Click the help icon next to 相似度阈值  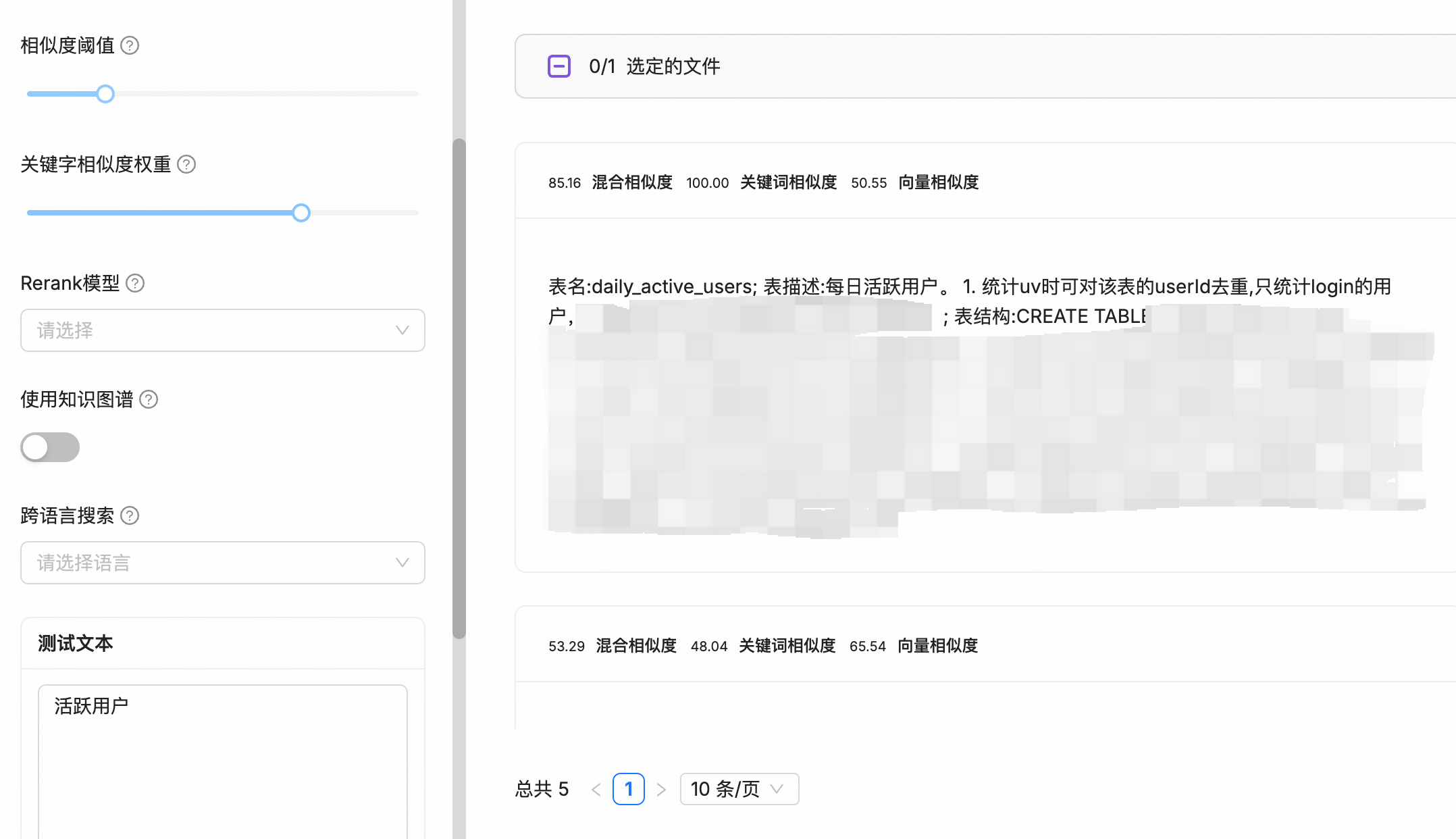[131, 45]
